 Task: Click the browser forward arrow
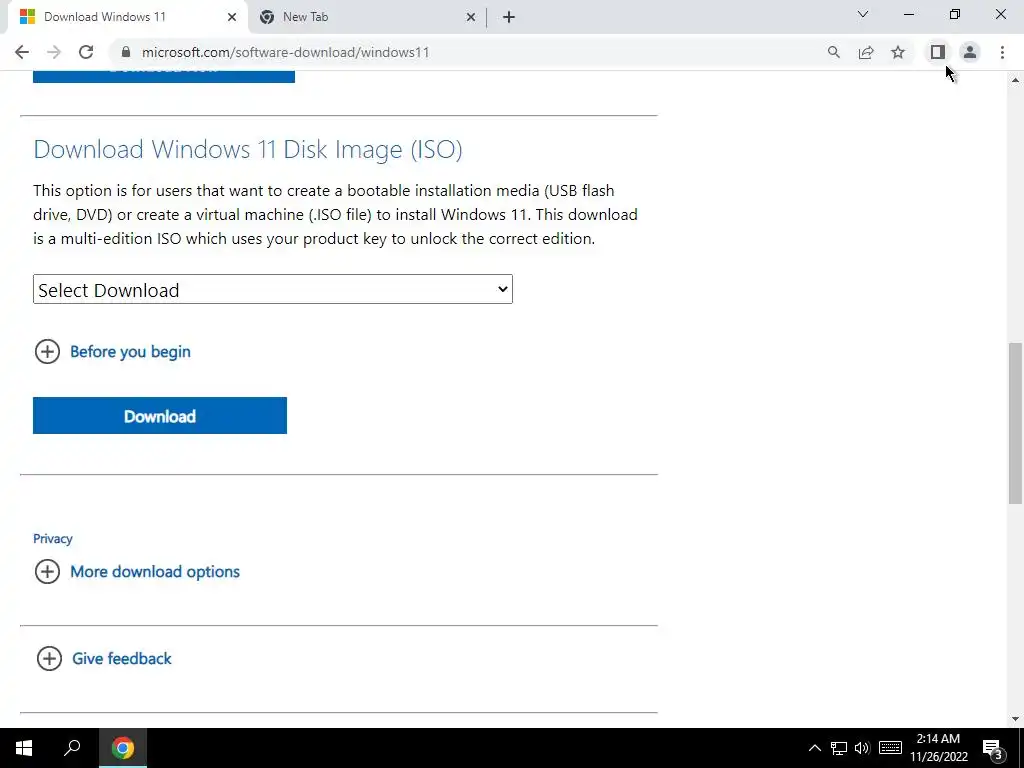(54, 52)
